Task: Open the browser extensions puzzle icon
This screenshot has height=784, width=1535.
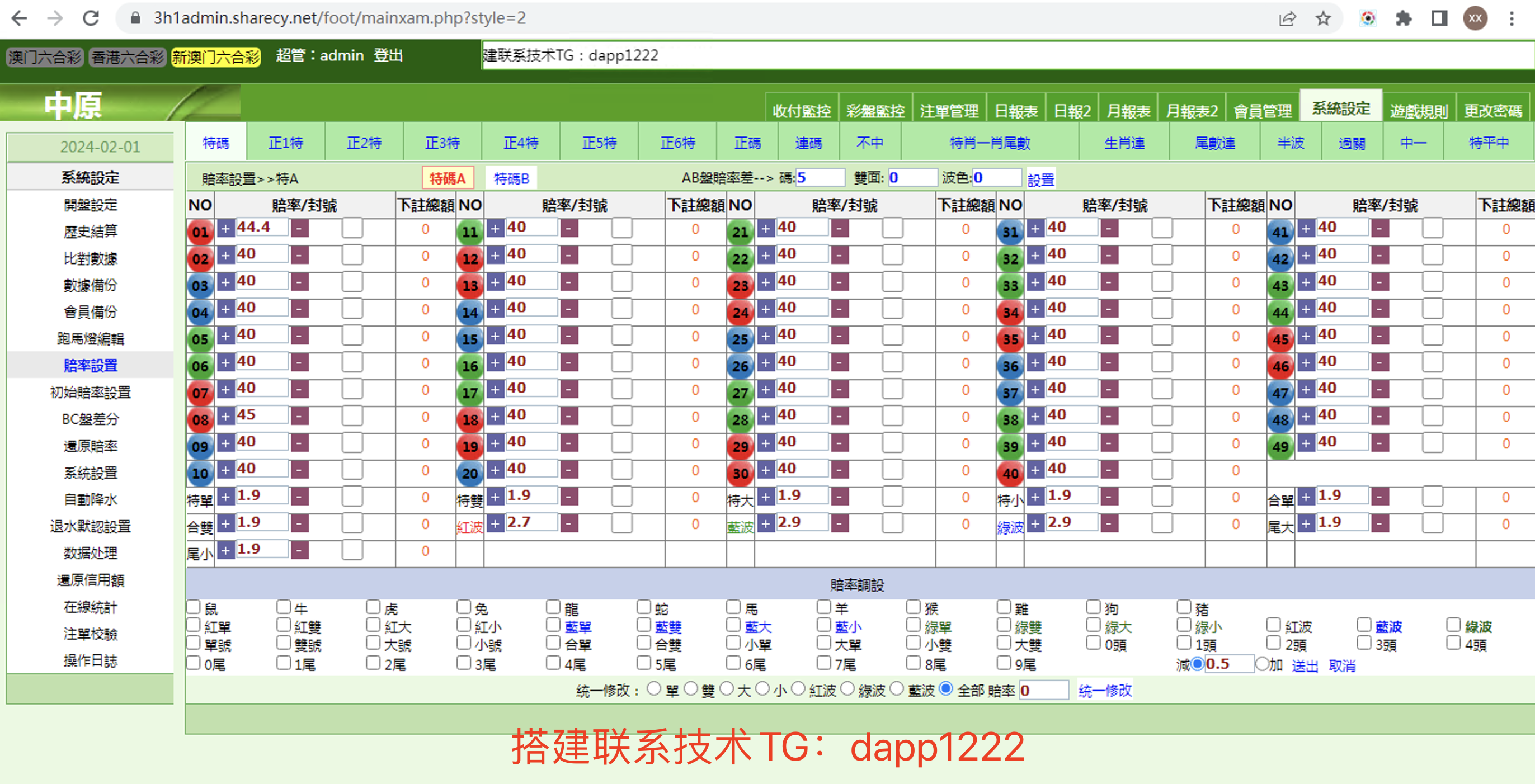Action: point(1404,18)
